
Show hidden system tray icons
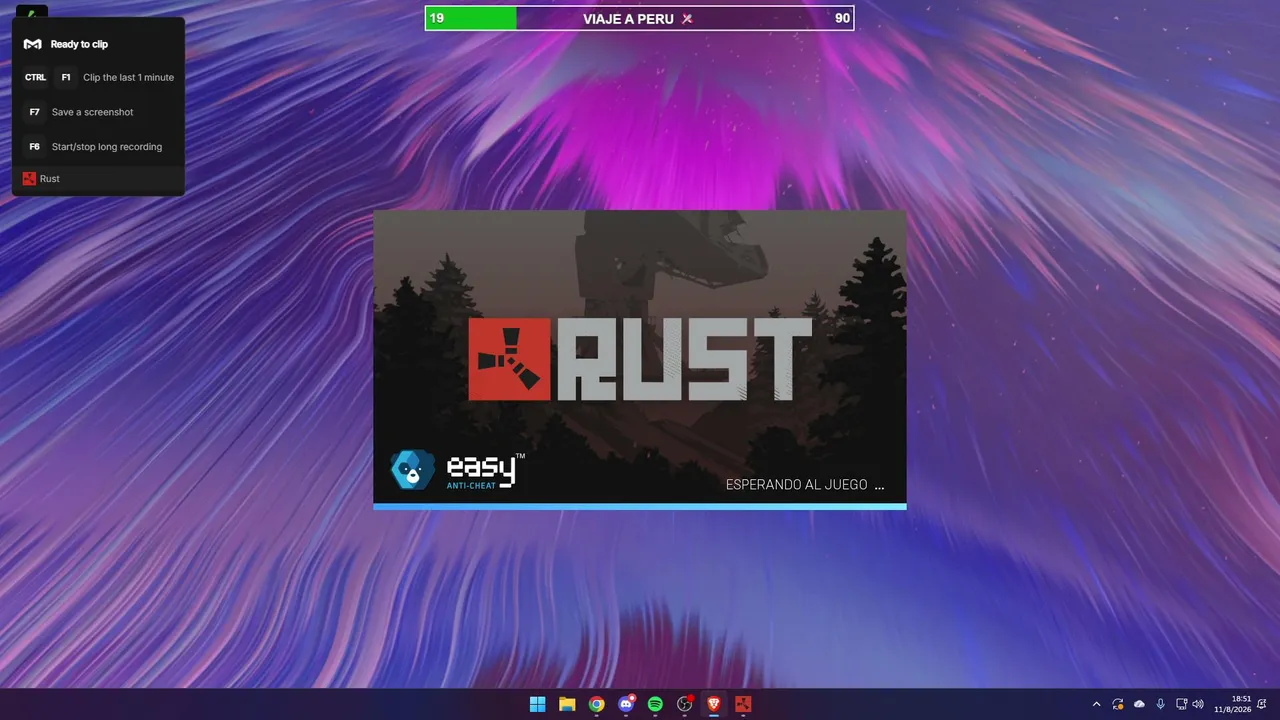pyautogui.click(x=1096, y=704)
